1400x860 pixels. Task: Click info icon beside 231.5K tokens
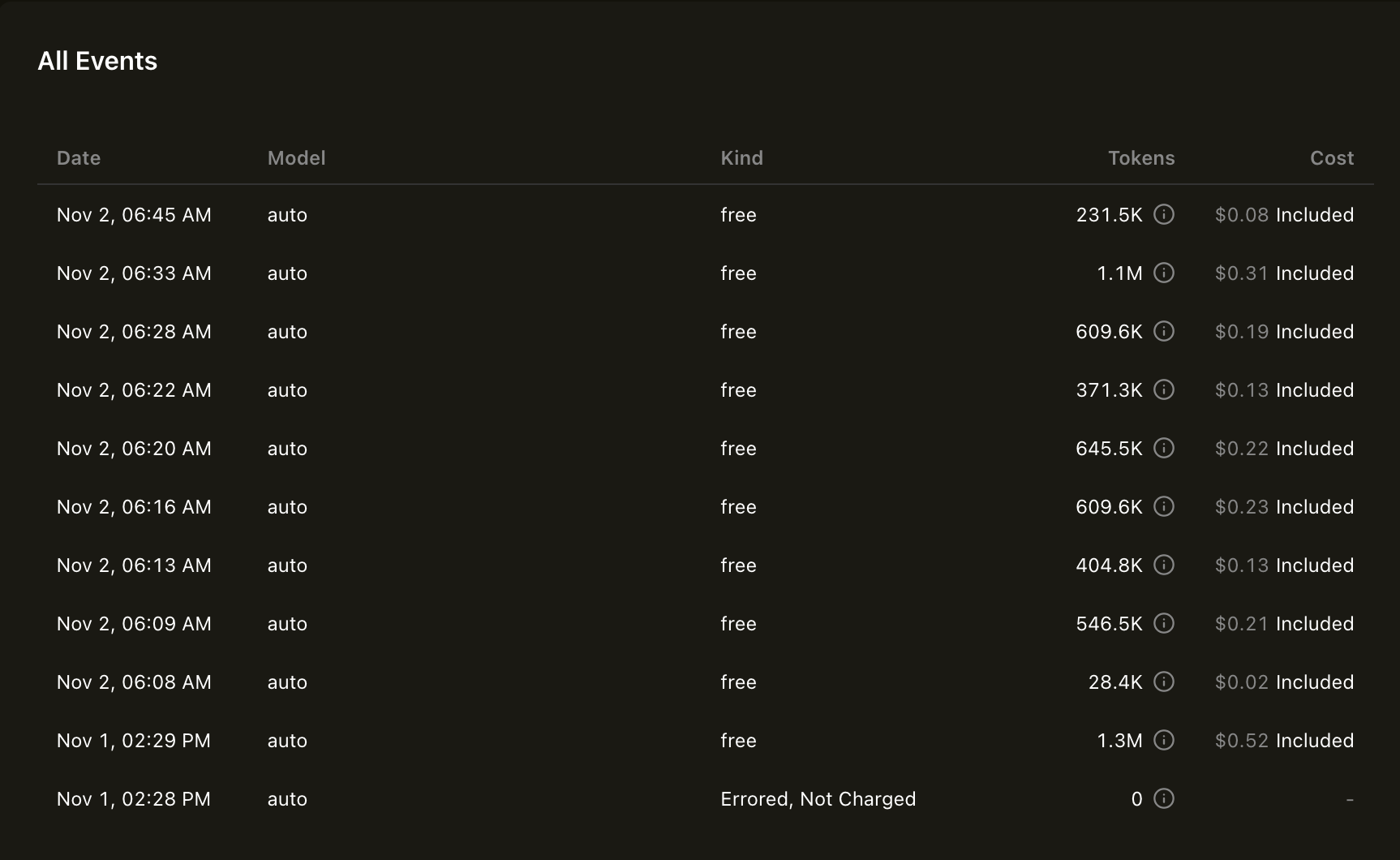click(x=1164, y=214)
